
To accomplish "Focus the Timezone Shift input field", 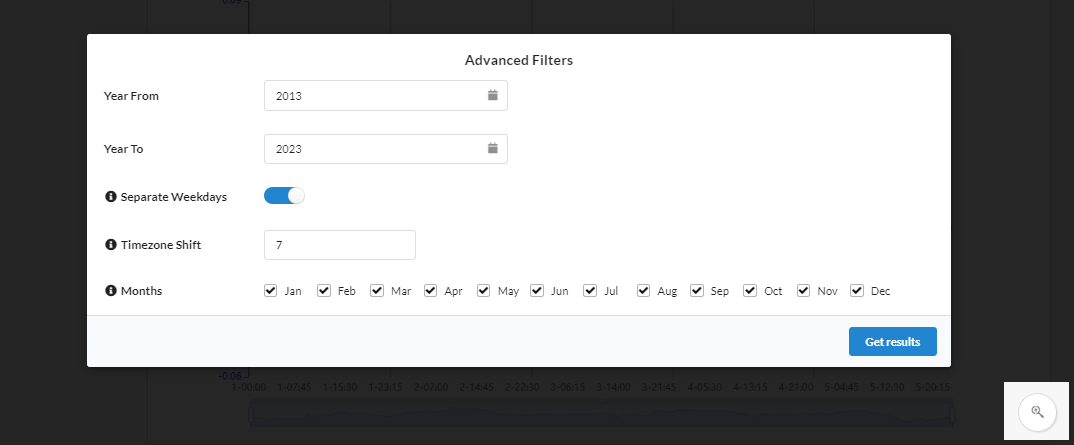I will tap(340, 244).
